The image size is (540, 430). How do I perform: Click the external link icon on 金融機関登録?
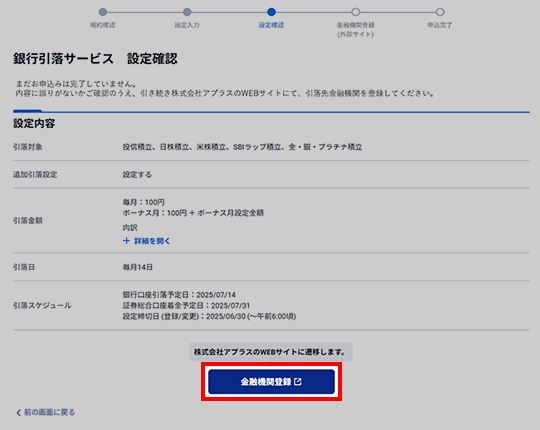click(298, 381)
